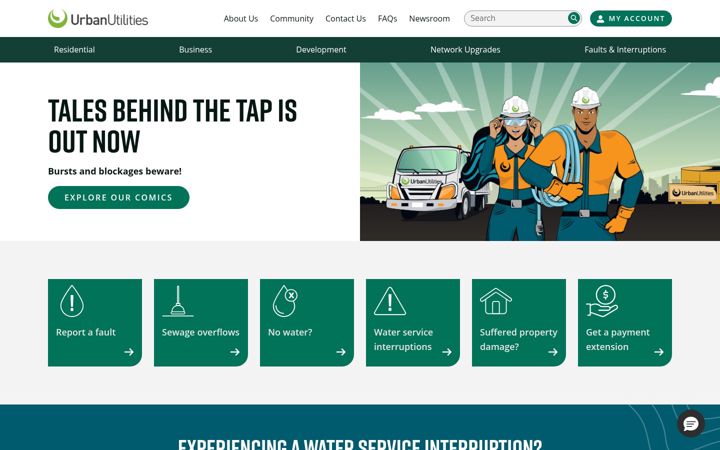Click the Explore Our Comics button
The height and width of the screenshot is (450, 720).
click(x=118, y=197)
